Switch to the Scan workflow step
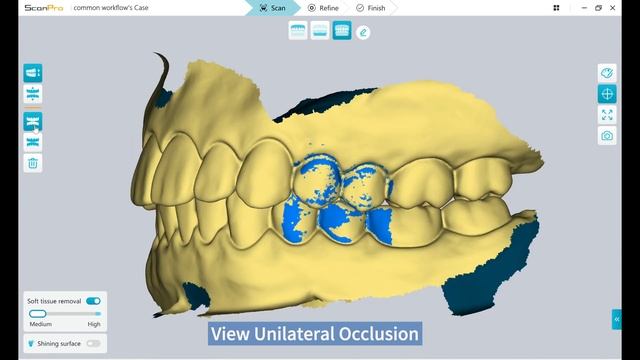640x360 pixels. point(273,8)
